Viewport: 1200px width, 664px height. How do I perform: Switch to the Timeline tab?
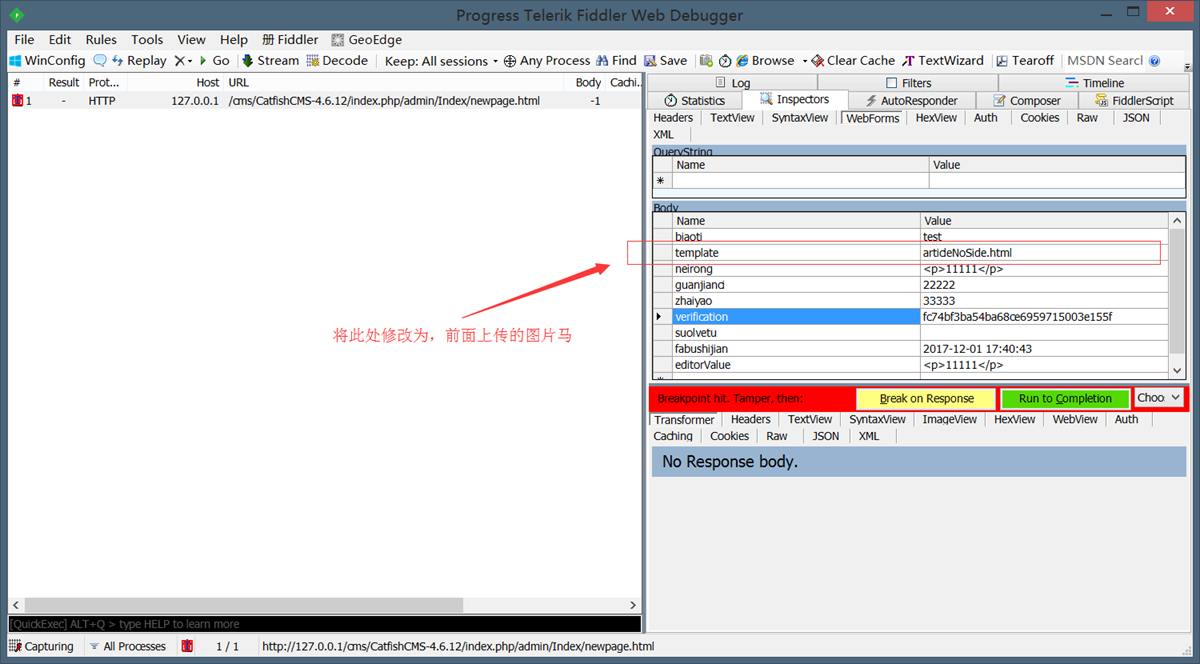point(1094,83)
